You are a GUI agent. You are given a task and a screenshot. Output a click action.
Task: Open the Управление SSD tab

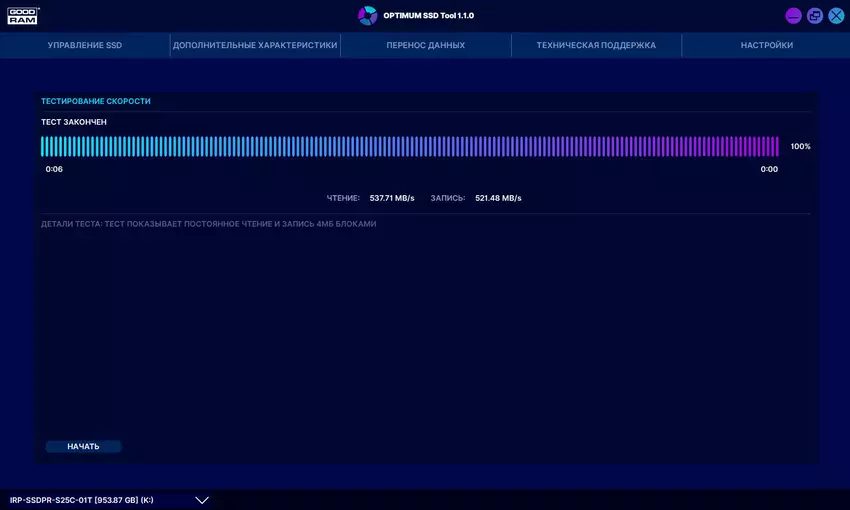(85, 45)
